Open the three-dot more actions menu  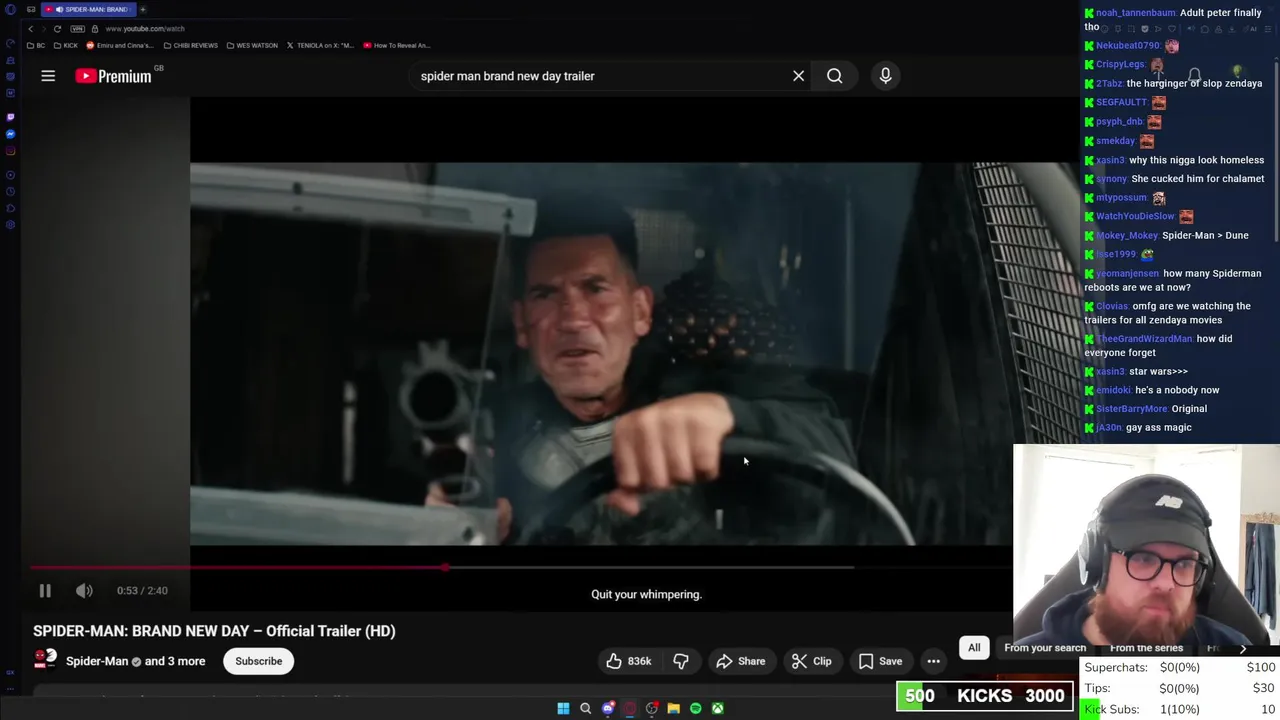pos(933,661)
